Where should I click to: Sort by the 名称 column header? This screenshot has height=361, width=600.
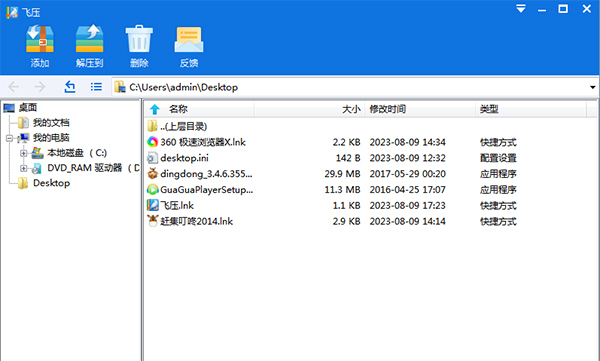coord(178,109)
